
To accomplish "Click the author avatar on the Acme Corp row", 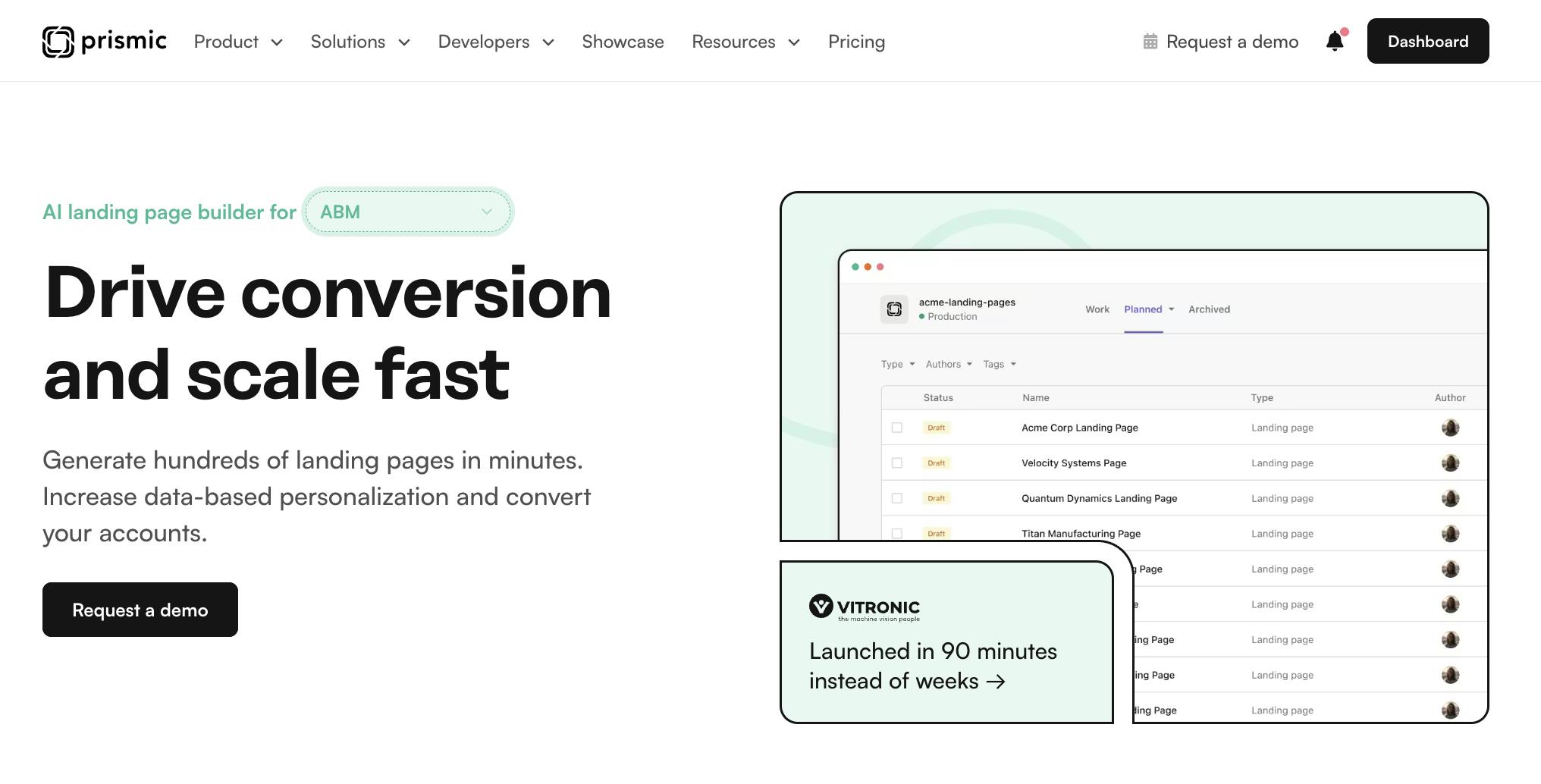I will 1450,428.
